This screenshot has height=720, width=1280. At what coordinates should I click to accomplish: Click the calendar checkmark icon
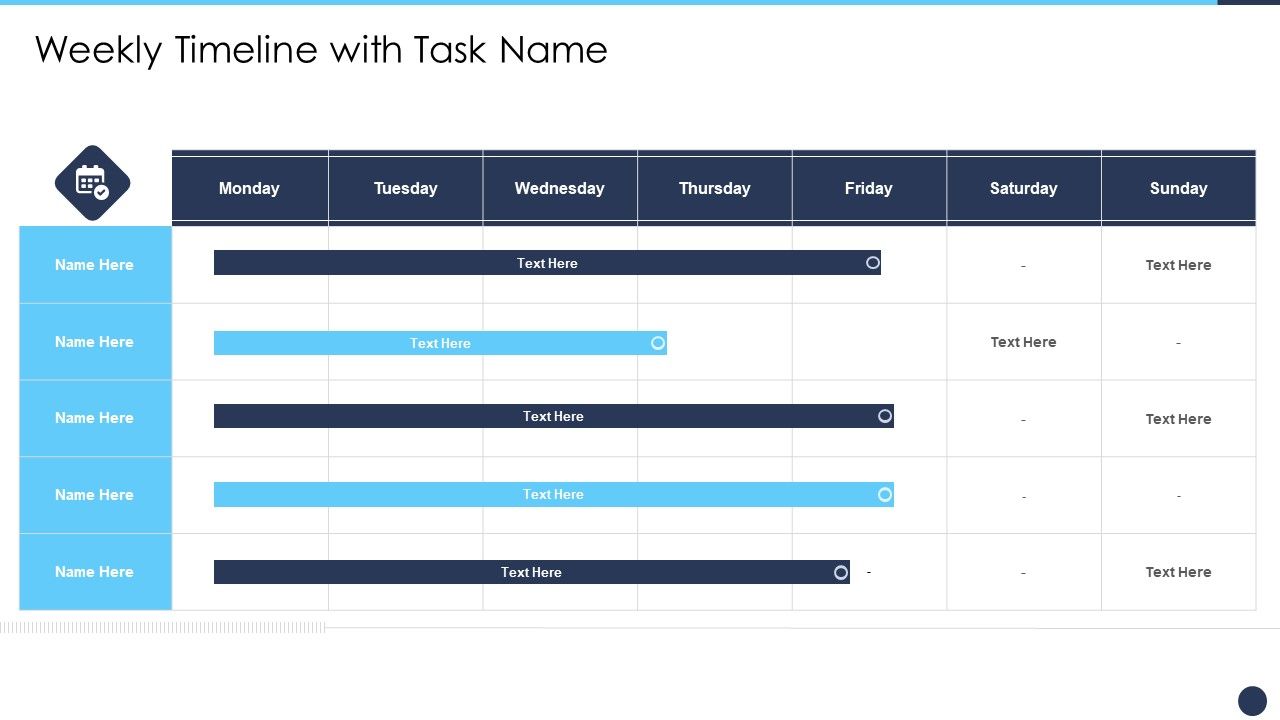click(x=92, y=184)
